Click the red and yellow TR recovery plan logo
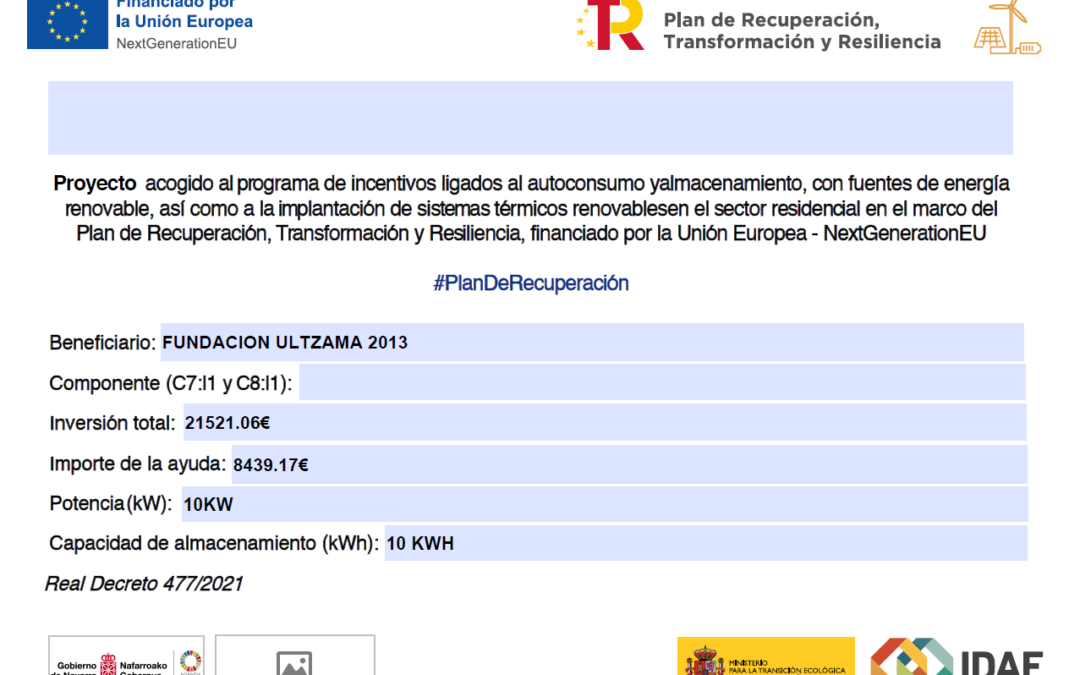Screen dimensions: 1080x675 click(610, 25)
